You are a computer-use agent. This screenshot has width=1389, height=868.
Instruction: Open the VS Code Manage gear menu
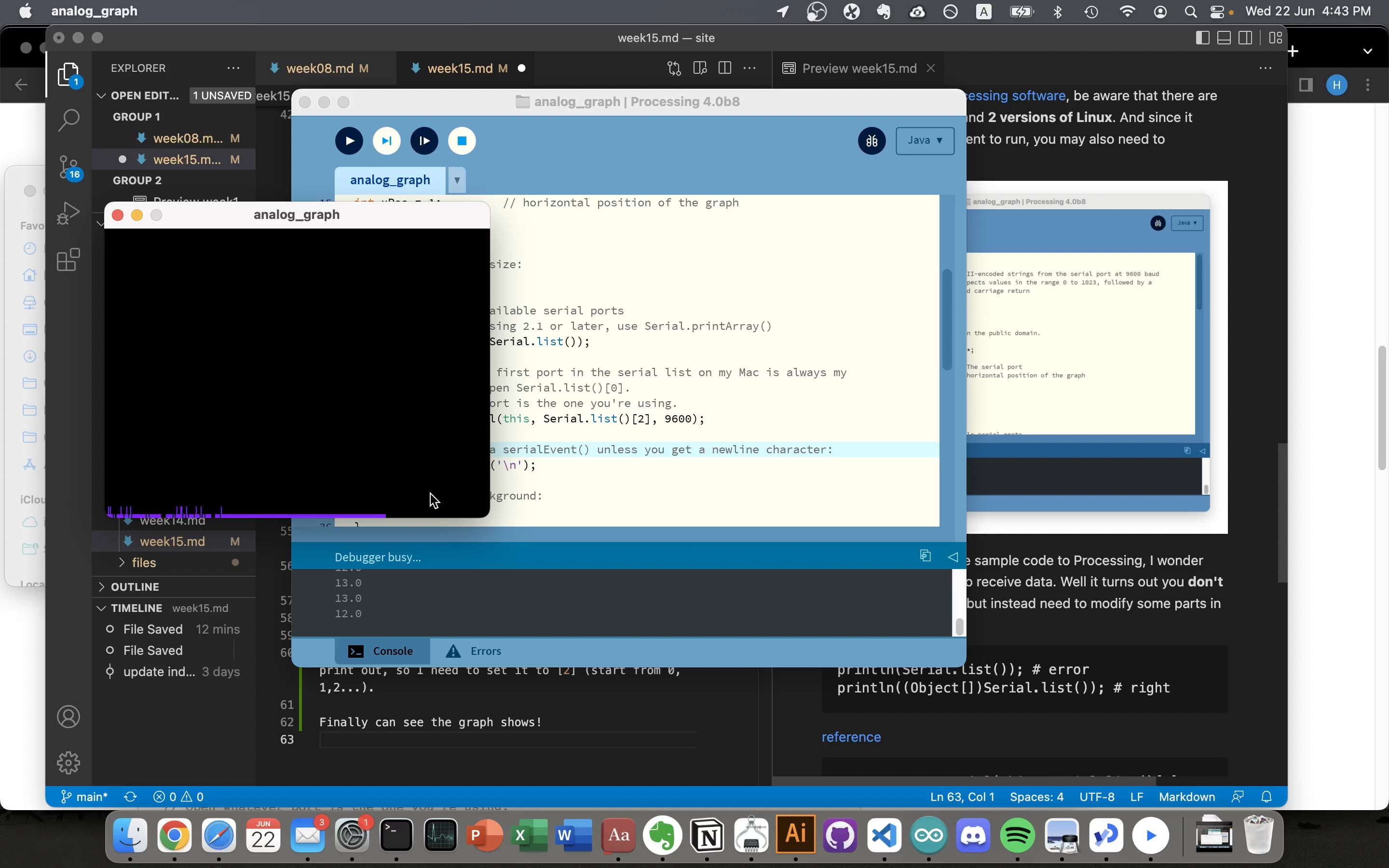click(x=68, y=763)
